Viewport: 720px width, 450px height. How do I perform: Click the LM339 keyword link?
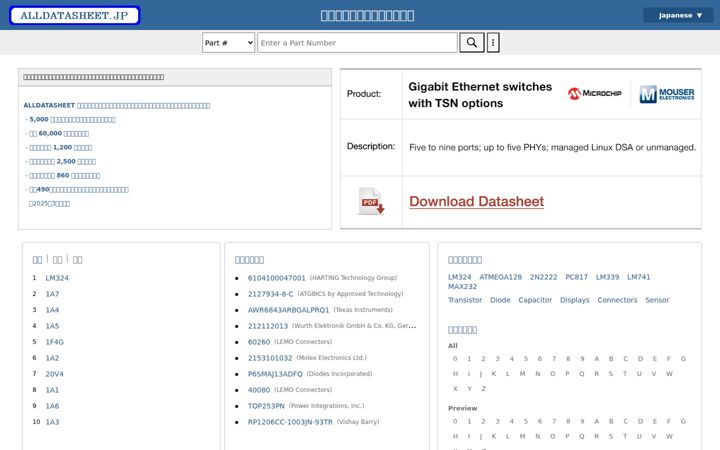[x=608, y=277]
